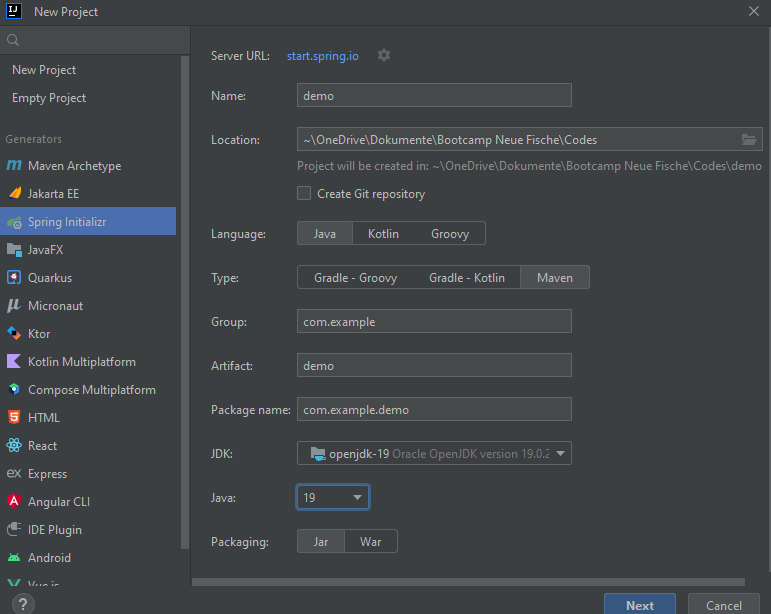Click the sidebar vertical scrollbar
Screen dimensions: 771x614
click(185, 302)
